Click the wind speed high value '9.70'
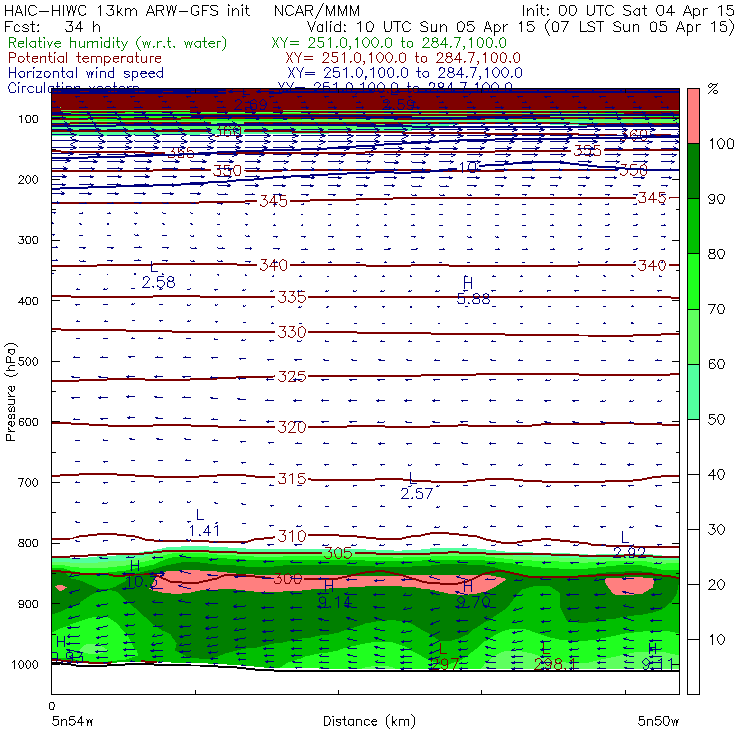 pos(473,602)
